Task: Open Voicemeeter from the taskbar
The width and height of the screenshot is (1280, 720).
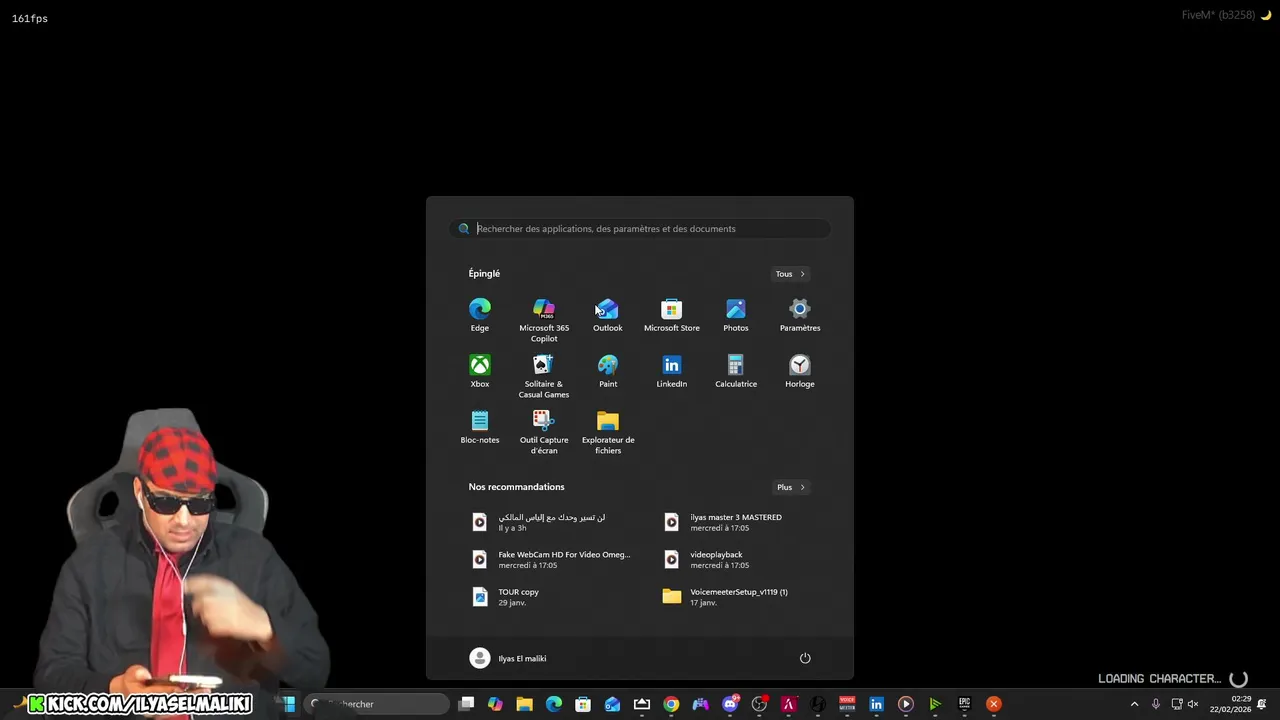Action: (847, 704)
